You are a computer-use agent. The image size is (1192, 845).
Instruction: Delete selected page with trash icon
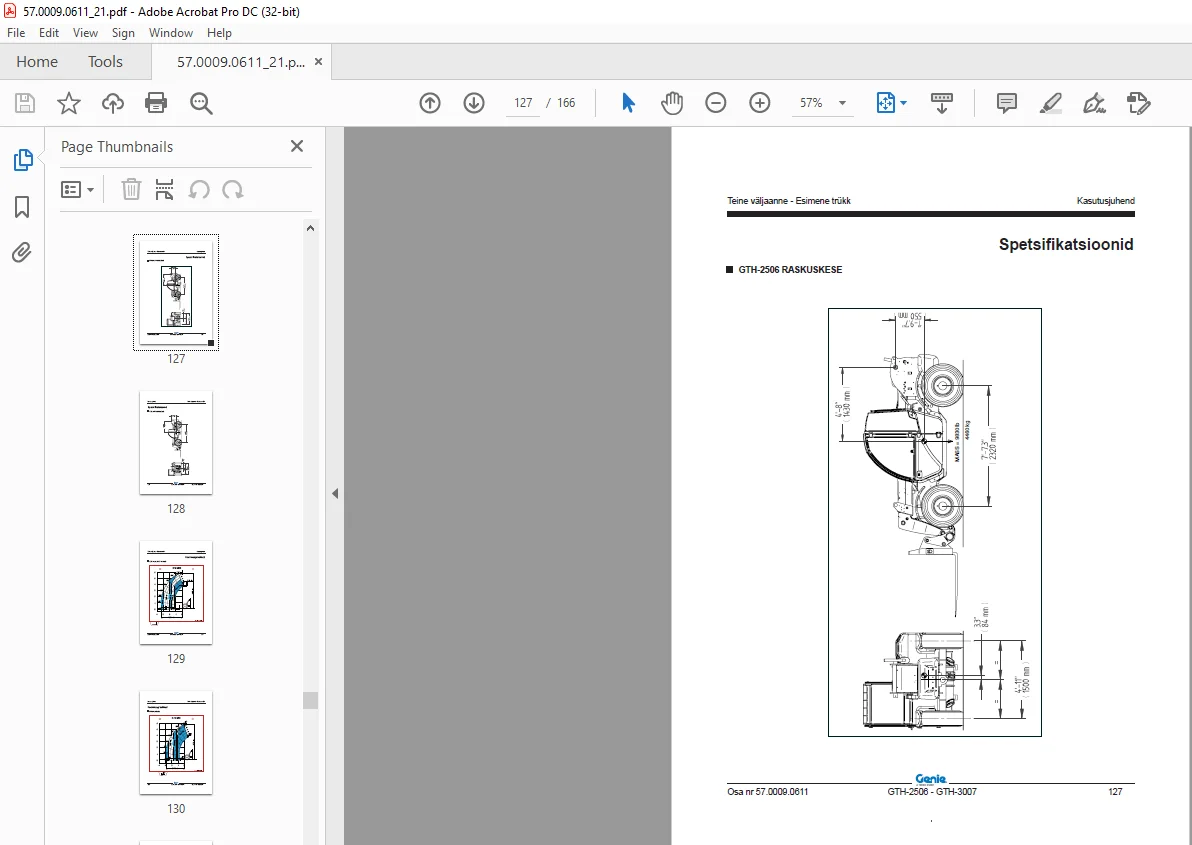point(132,189)
